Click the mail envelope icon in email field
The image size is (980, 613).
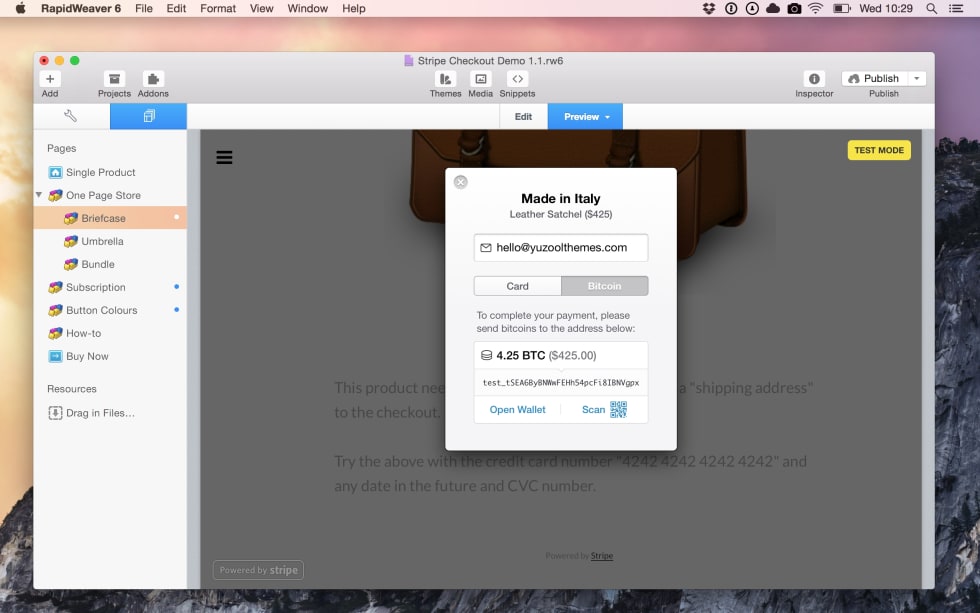[486, 248]
